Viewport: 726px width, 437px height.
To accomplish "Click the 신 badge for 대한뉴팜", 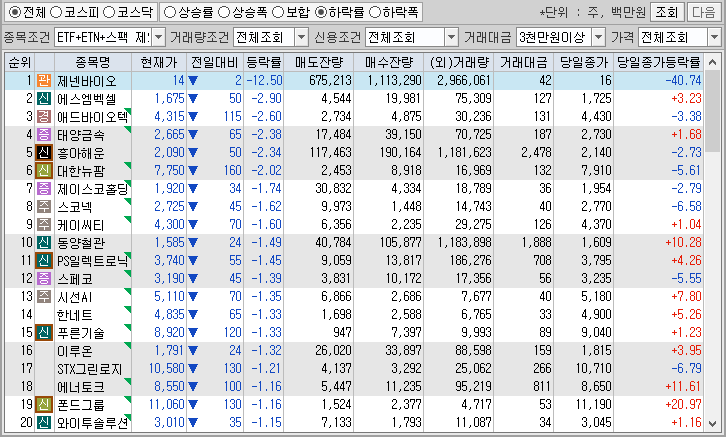I will pyautogui.click(x=44, y=171).
